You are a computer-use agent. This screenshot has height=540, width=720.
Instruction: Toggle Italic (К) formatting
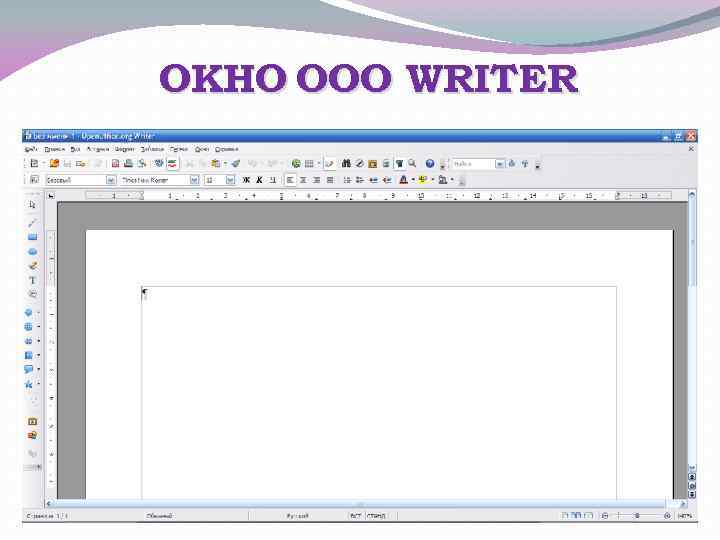[259, 180]
